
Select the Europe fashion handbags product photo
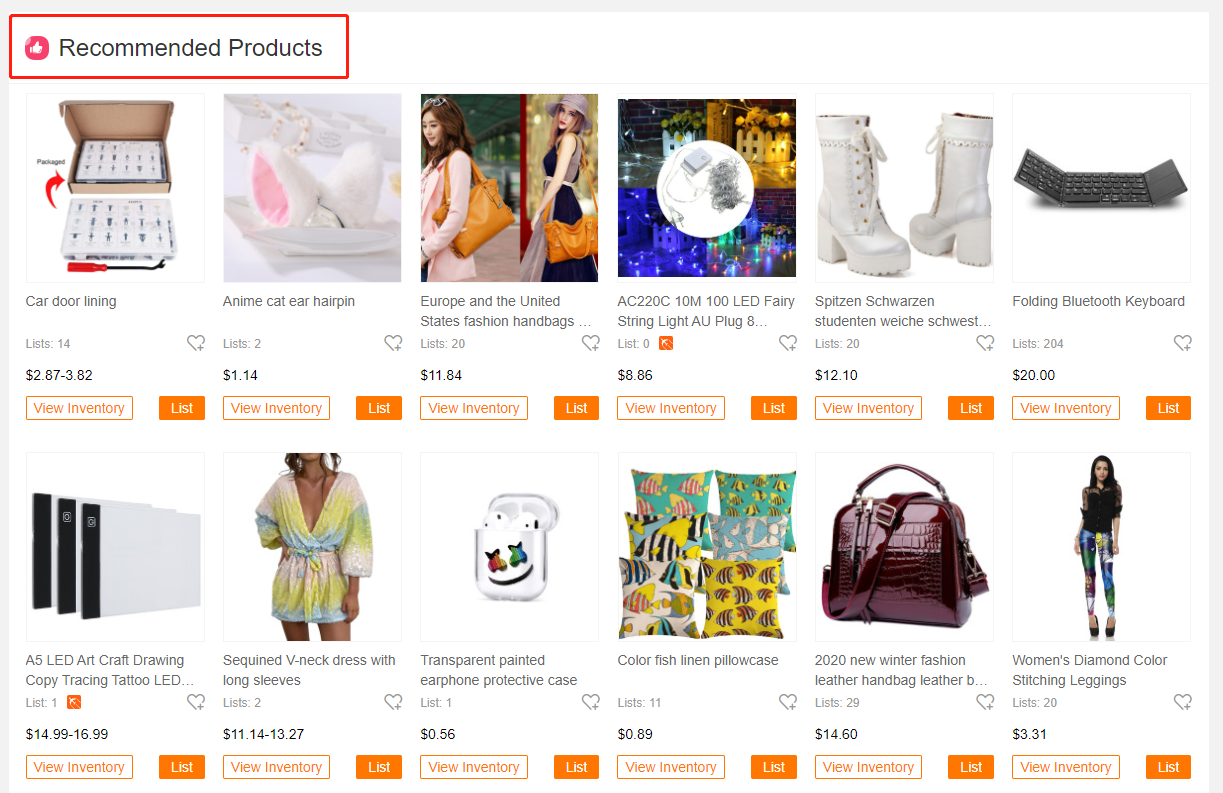[509, 188]
